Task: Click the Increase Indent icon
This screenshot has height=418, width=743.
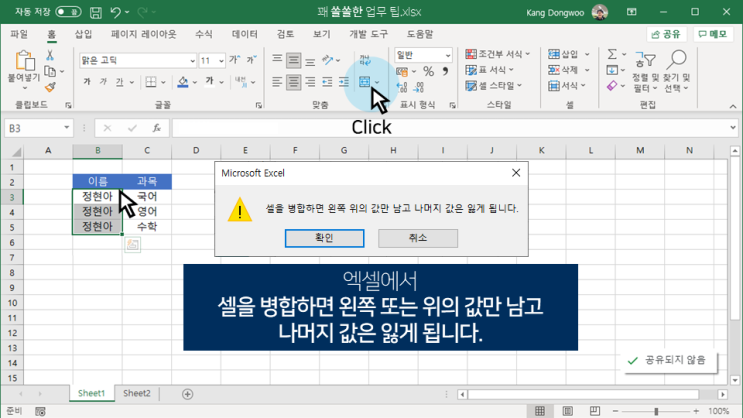Action: 344,82
